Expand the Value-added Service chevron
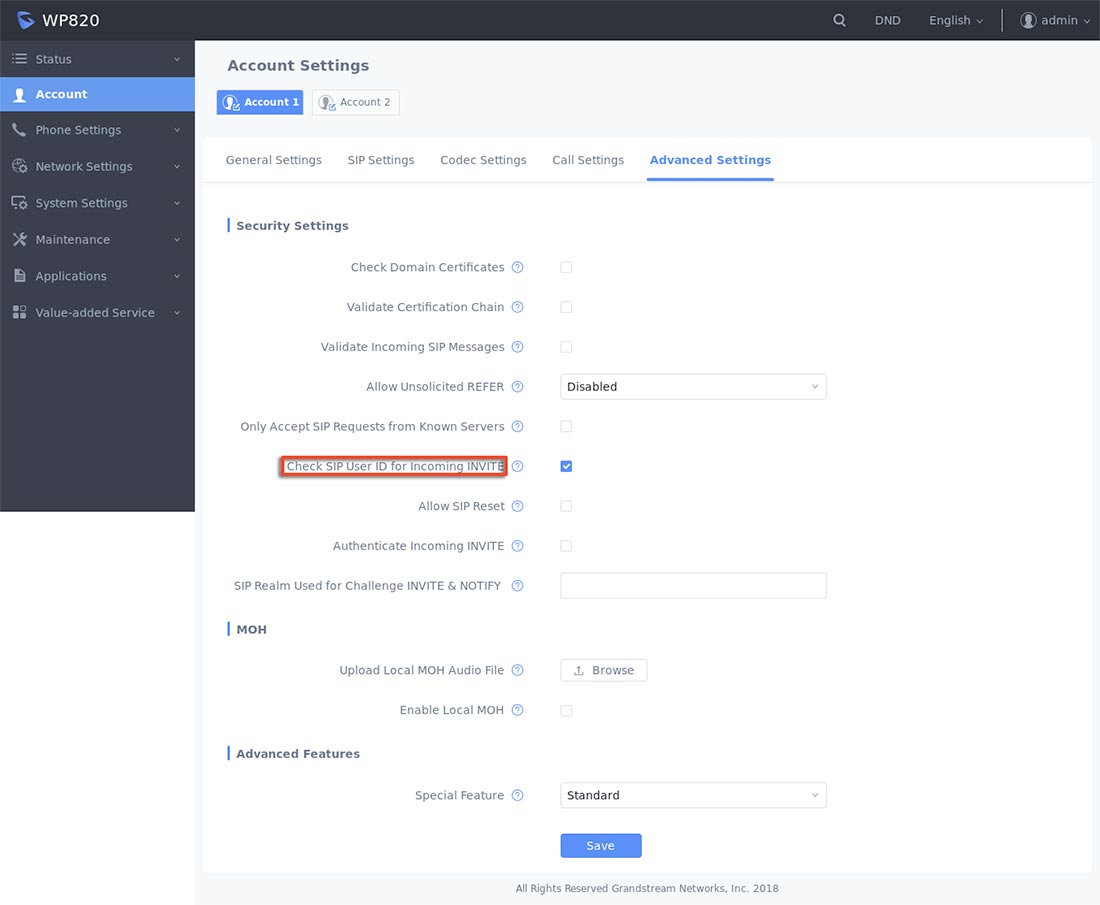The image size is (1100, 905). [177, 313]
